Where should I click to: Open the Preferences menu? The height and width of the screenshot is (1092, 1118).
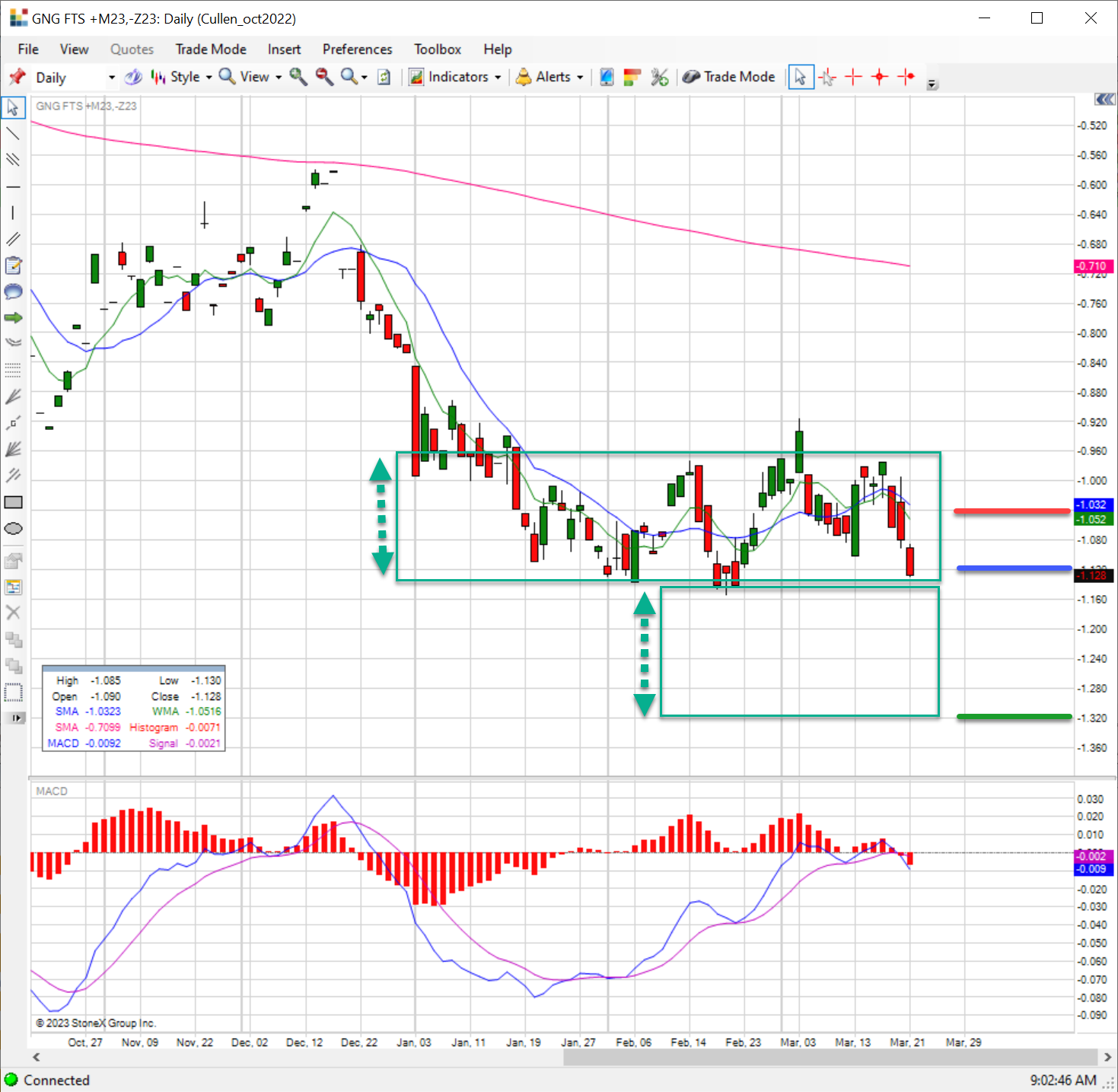click(357, 49)
